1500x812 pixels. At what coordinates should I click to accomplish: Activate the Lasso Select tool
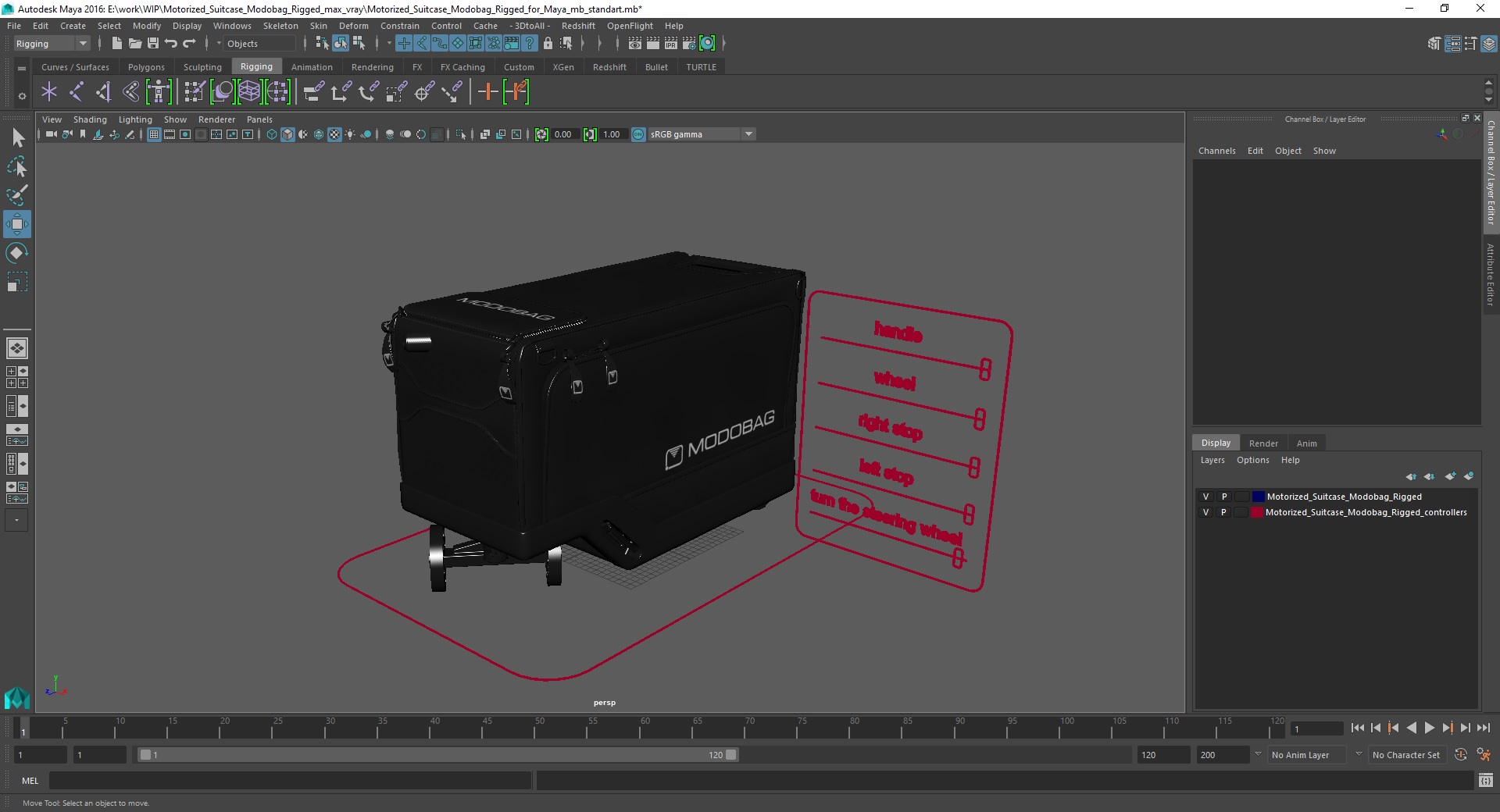pyautogui.click(x=17, y=167)
